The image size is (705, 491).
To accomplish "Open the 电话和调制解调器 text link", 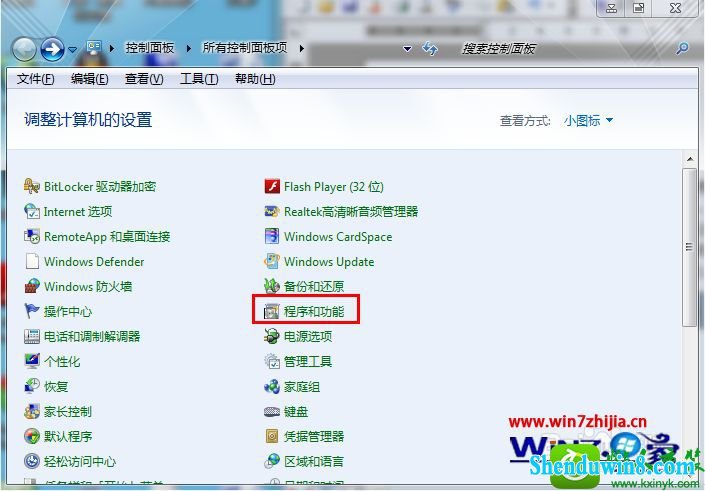I will click(x=92, y=336).
